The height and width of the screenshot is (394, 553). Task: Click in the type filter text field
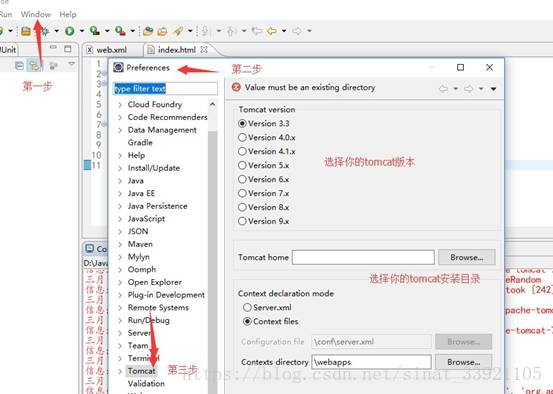point(165,89)
